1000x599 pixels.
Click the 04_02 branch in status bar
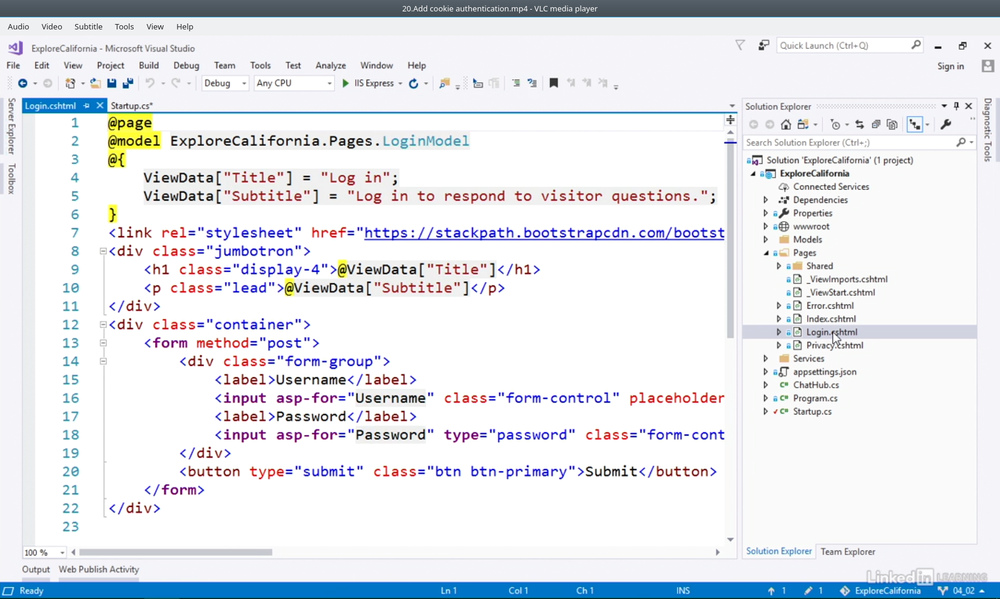[963, 591]
